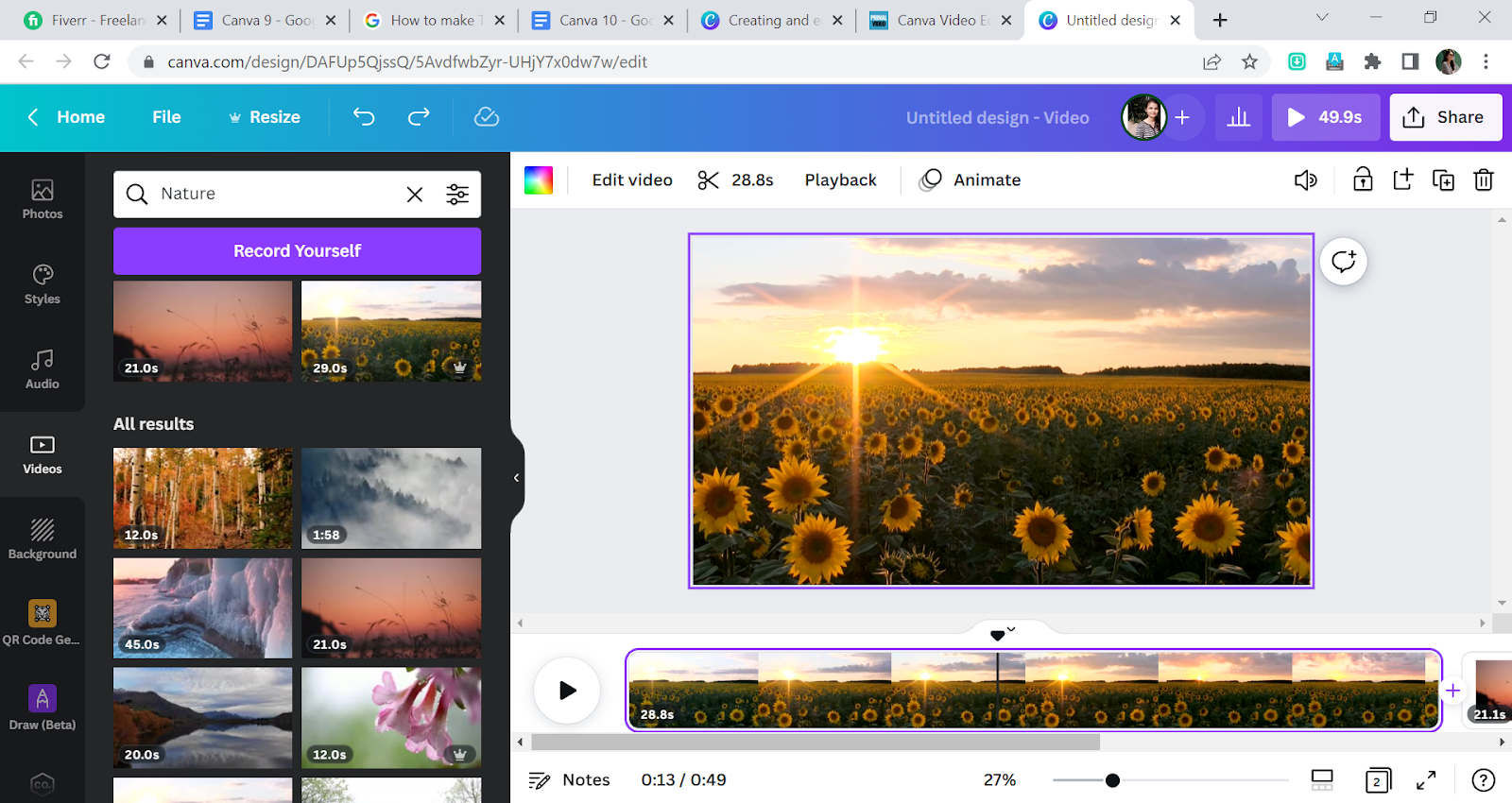This screenshot has height=803, width=1512.
Task: Open the Notes panel
Action: click(569, 779)
